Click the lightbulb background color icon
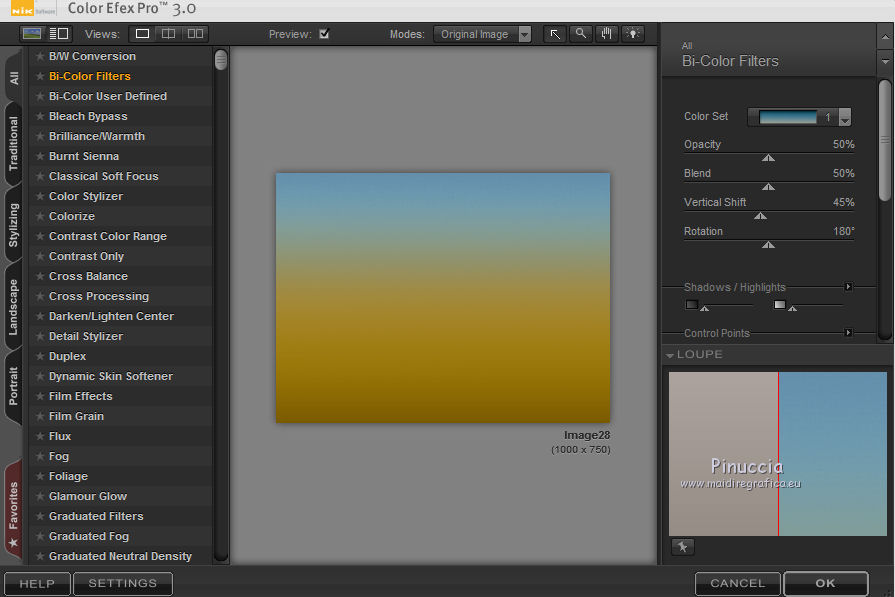This screenshot has height=597, width=895. [x=632, y=34]
